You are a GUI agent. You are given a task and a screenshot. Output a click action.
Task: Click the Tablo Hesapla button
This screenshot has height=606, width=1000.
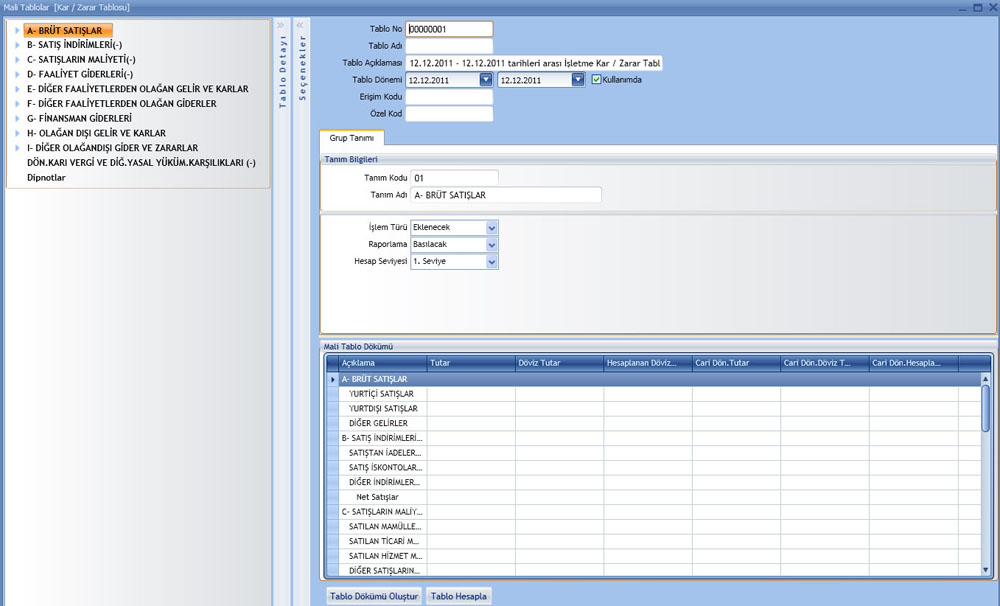tap(459, 596)
